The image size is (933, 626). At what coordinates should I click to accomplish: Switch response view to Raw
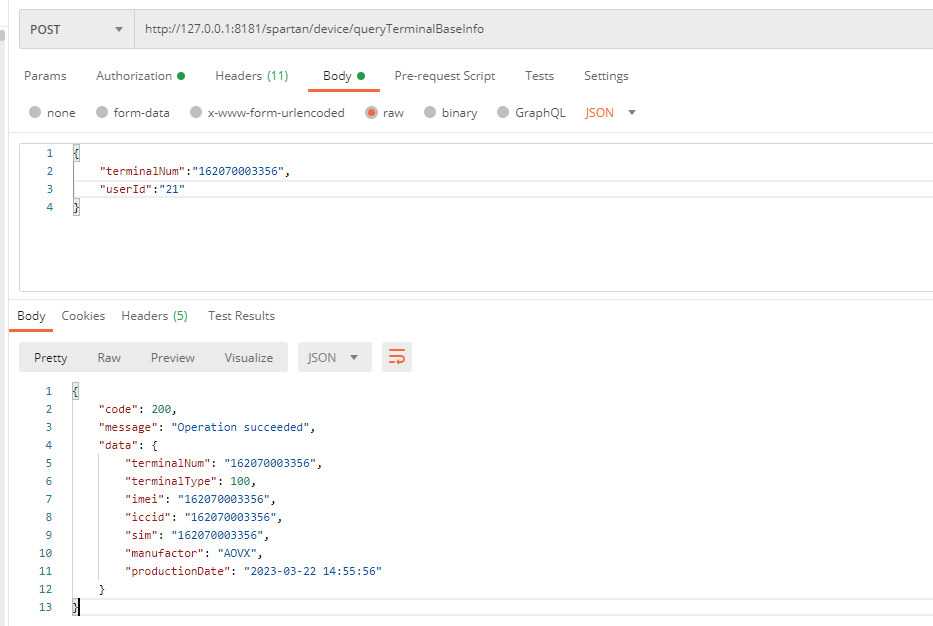pos(109,357)
